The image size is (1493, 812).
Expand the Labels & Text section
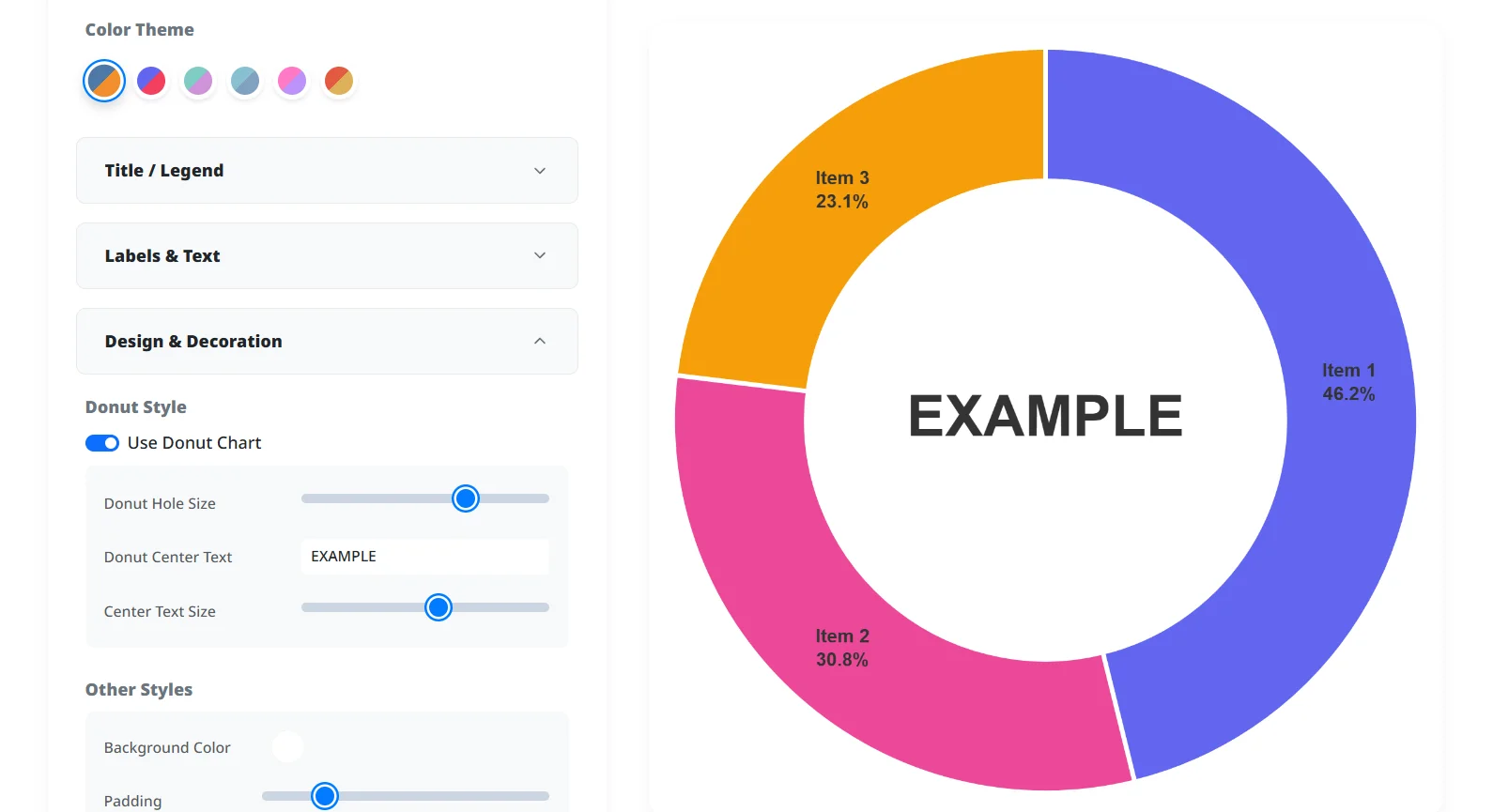327,255
